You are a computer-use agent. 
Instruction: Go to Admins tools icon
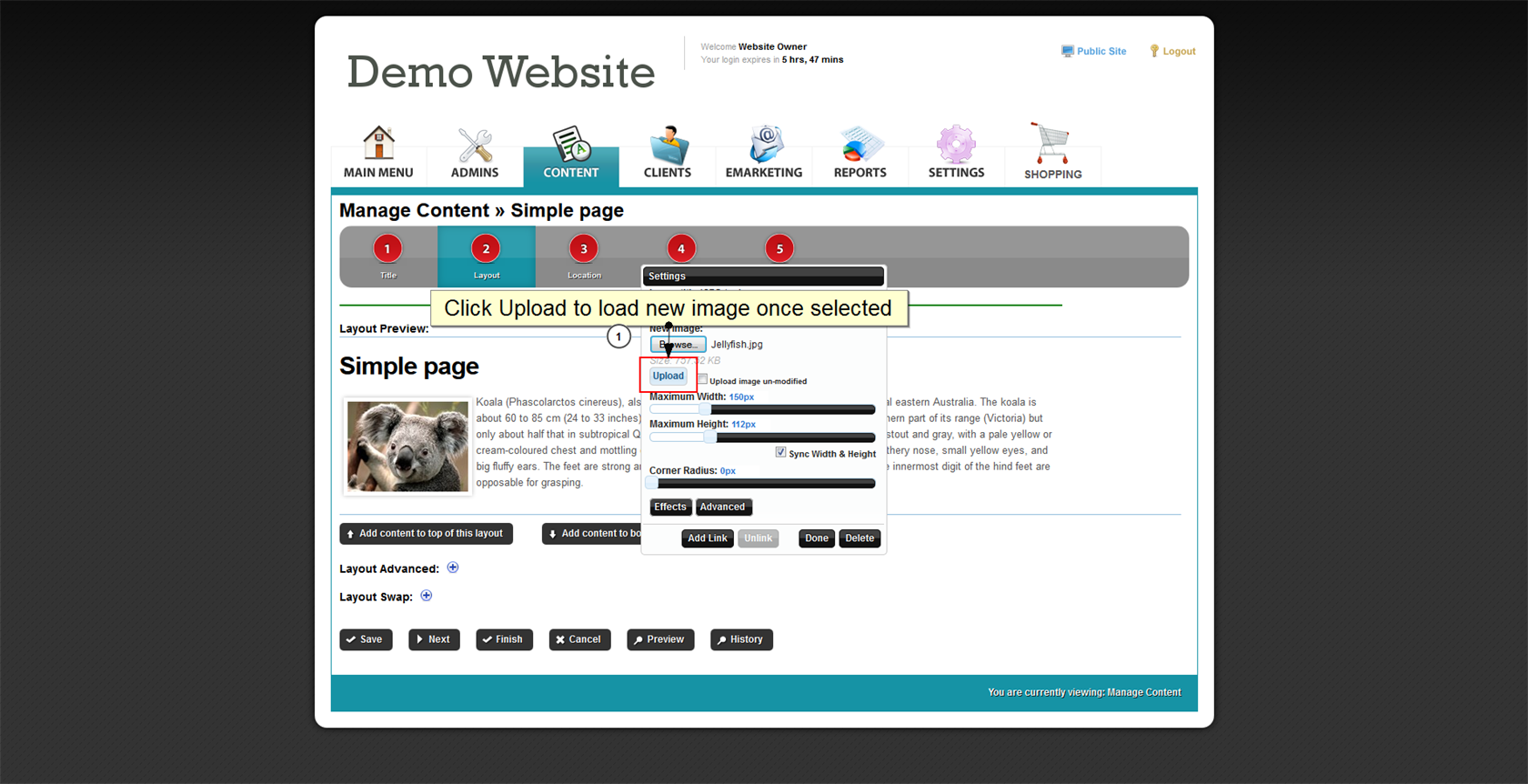click(x=475, y=146)
